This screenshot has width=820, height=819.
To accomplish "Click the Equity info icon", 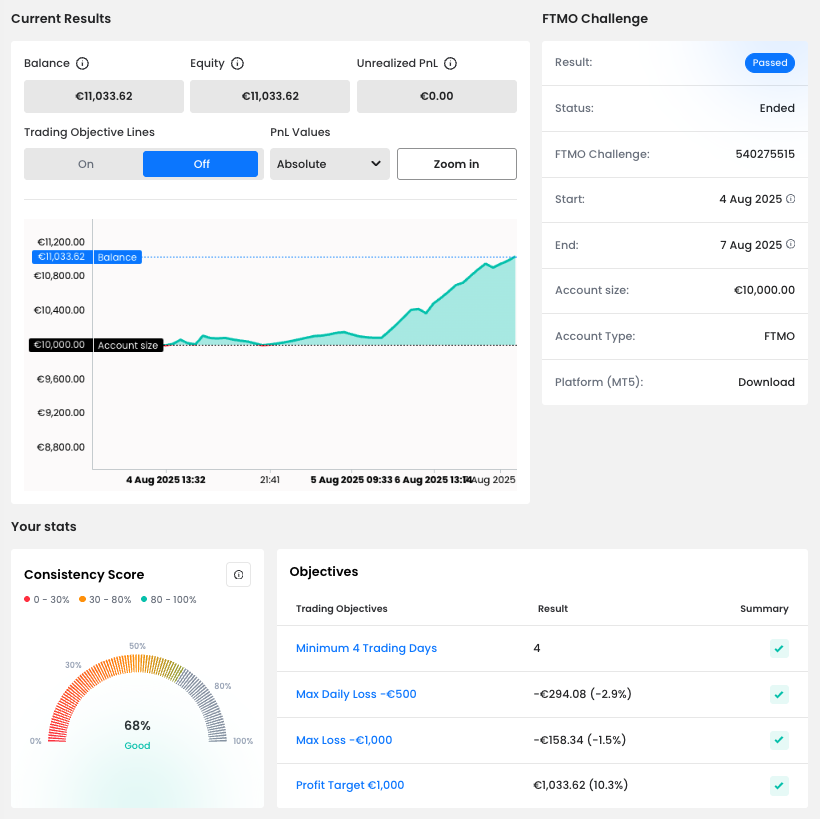I will coord(237,63).
